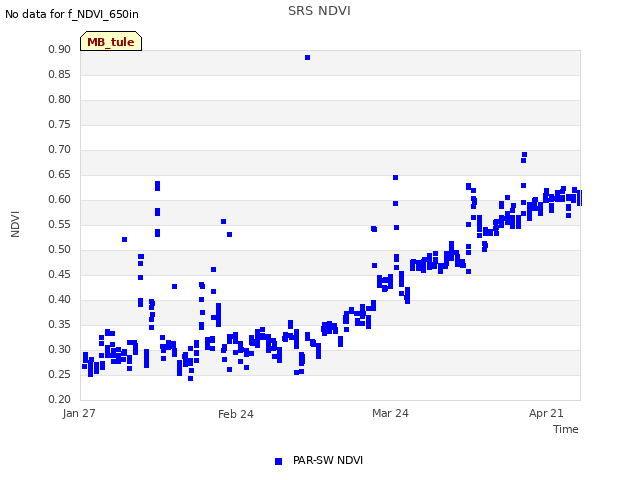This screenshot has width=640, height=480.
Task: Click the 0.50 y-axis tick label
Action: 60,249
